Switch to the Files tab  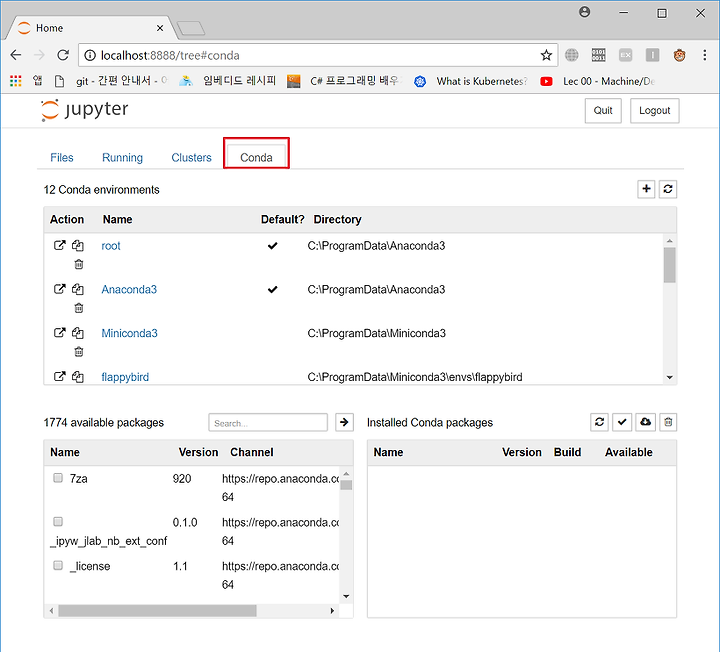[x=62, y=157]
